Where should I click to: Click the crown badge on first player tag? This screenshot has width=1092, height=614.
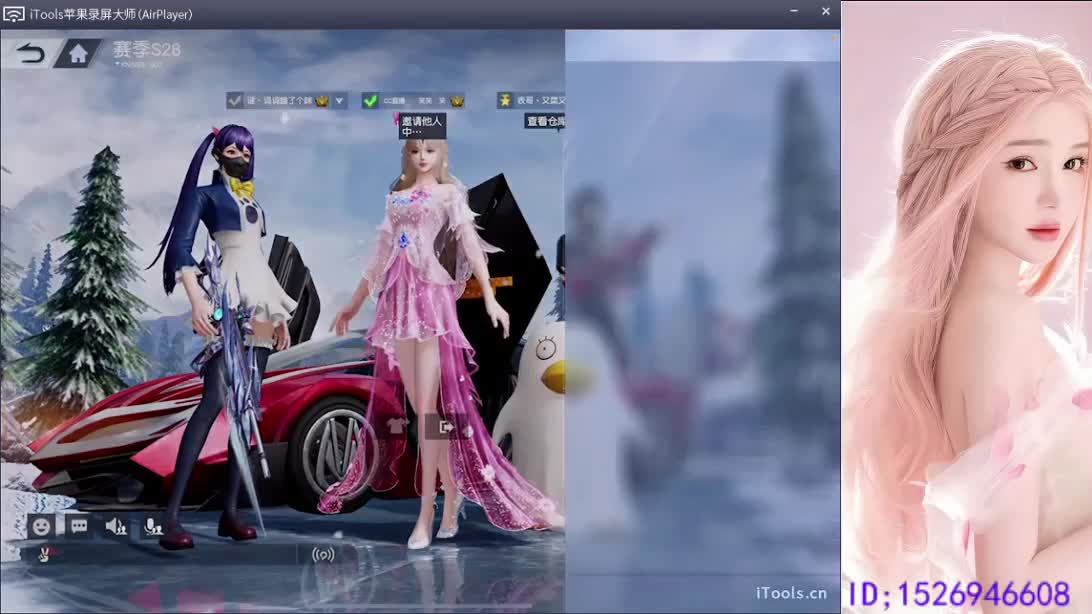[x=322, y=101]
